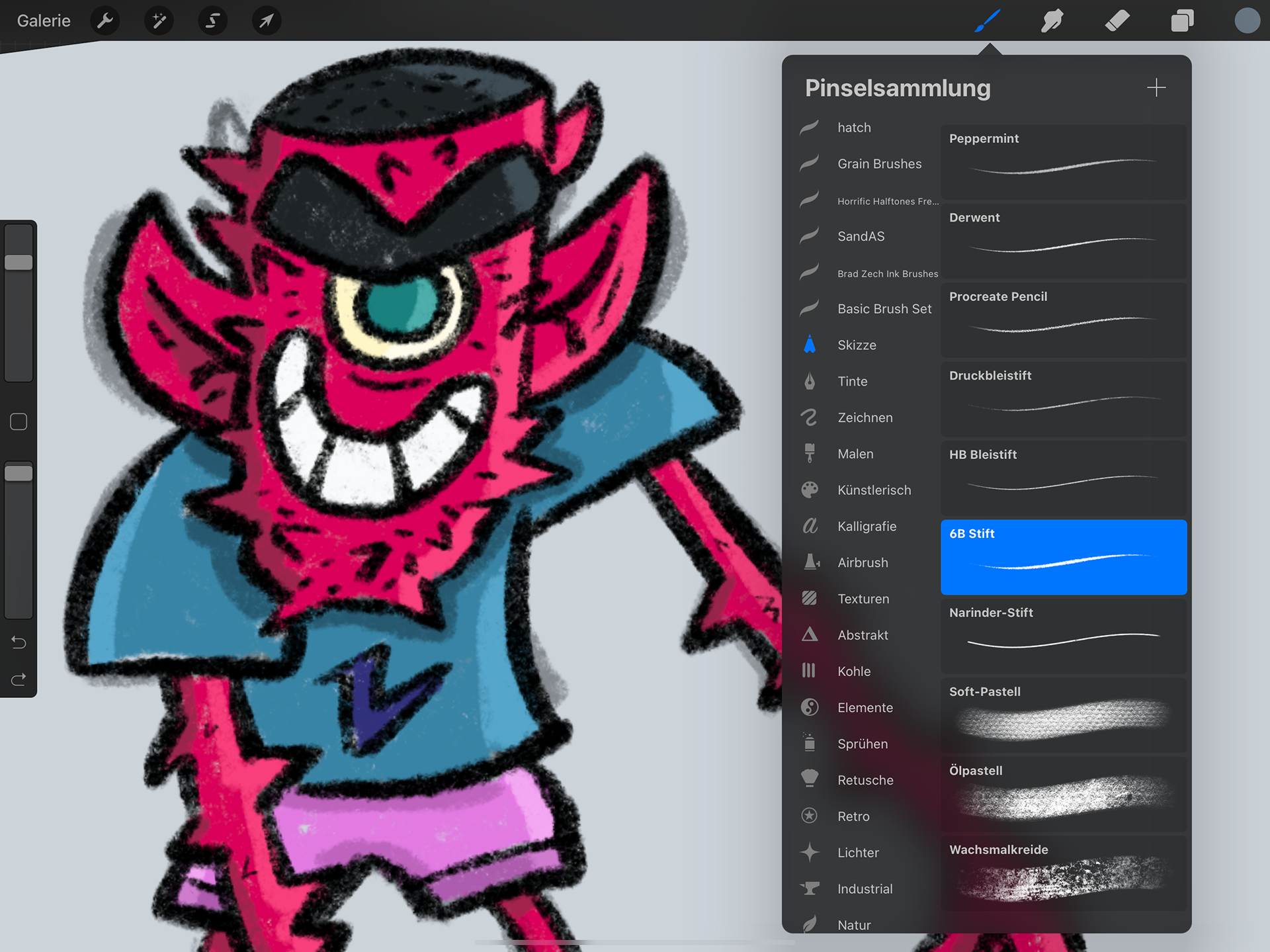The image size is (1270, 952).
Task: Tap the paintbrush tool icon
Action: [x=987, y=21]
